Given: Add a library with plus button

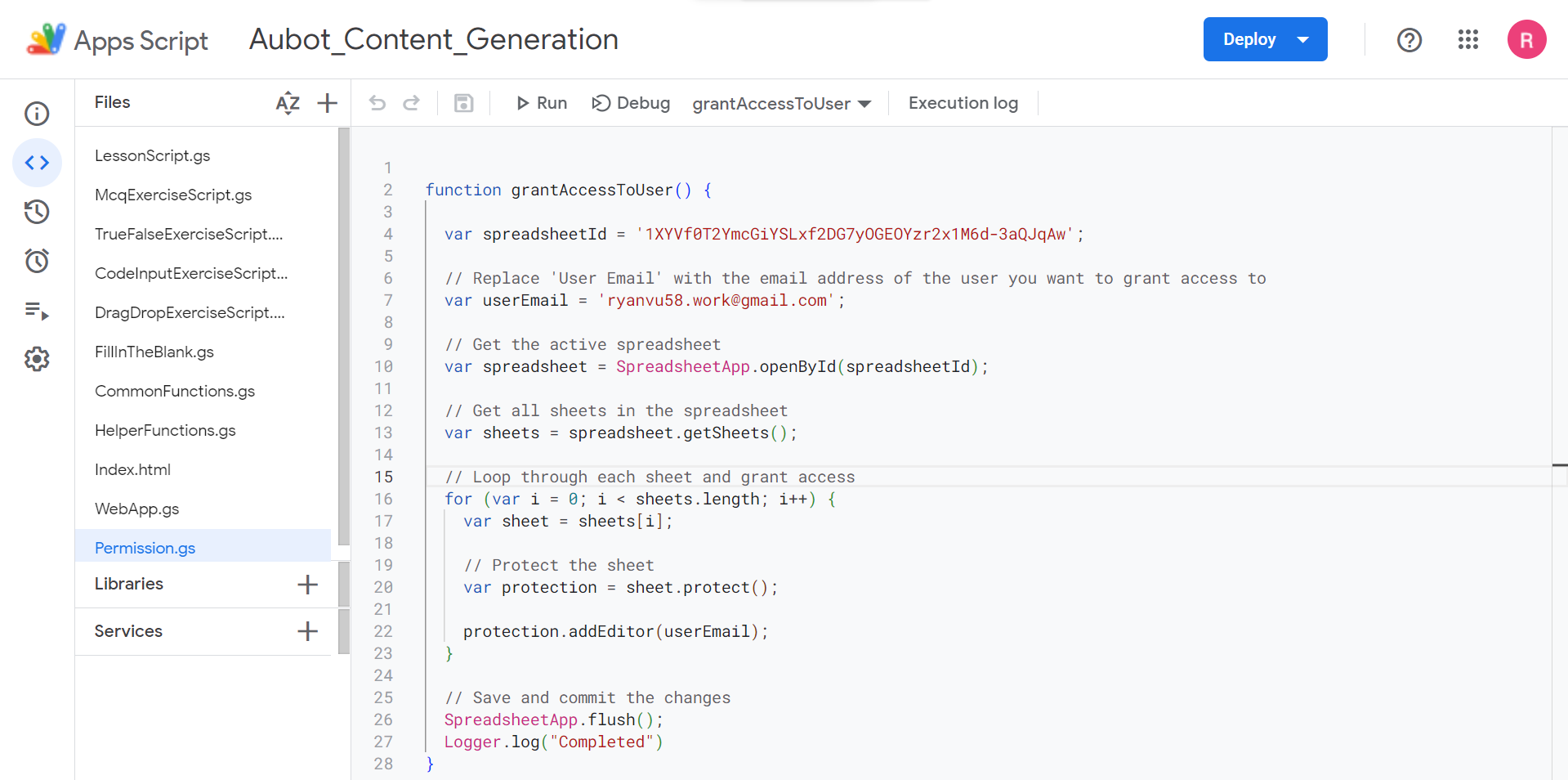Looking at the screenshot, I should click(x=307, y=584).
